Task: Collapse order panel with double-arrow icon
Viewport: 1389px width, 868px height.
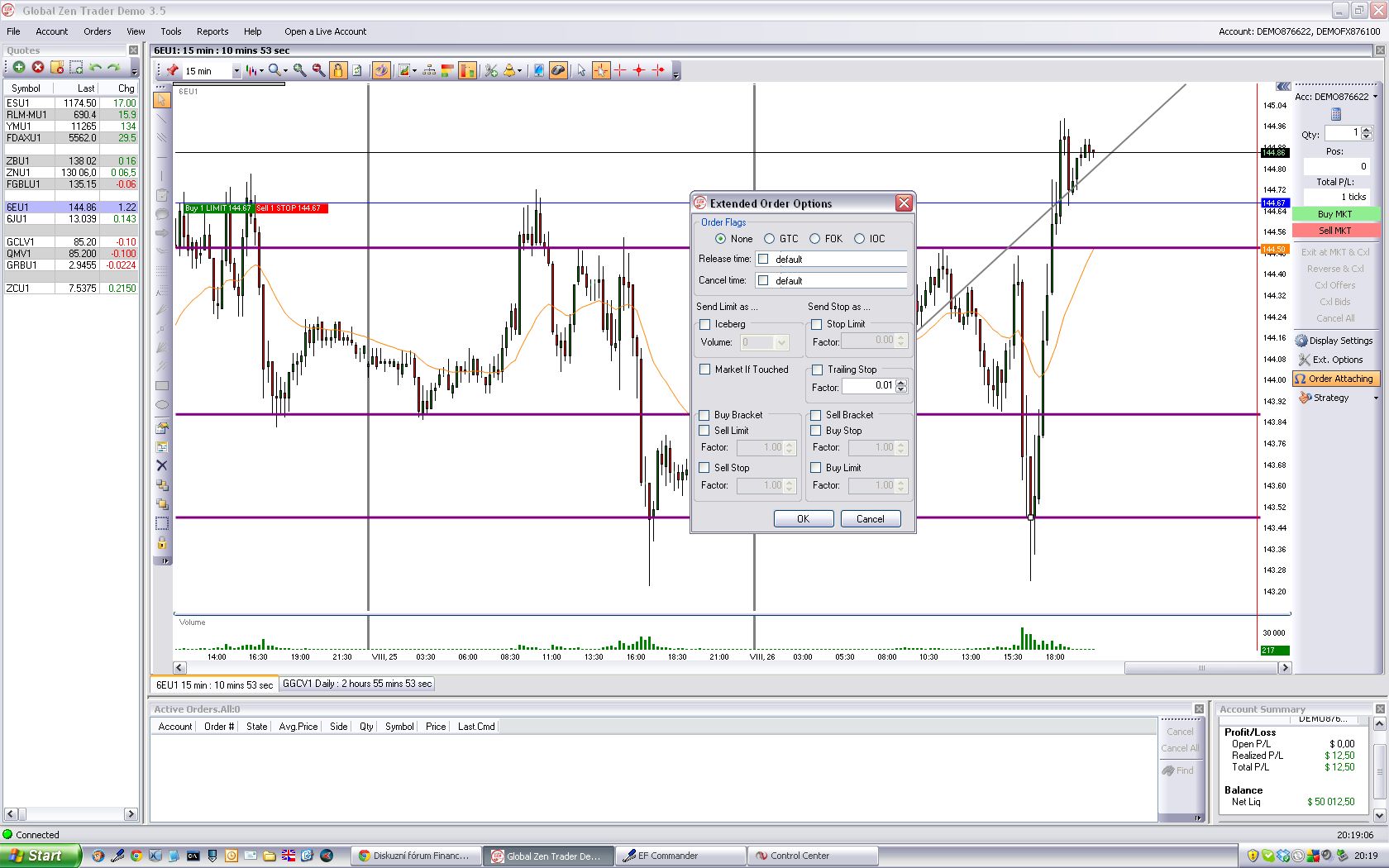Action: (1283, 86)
